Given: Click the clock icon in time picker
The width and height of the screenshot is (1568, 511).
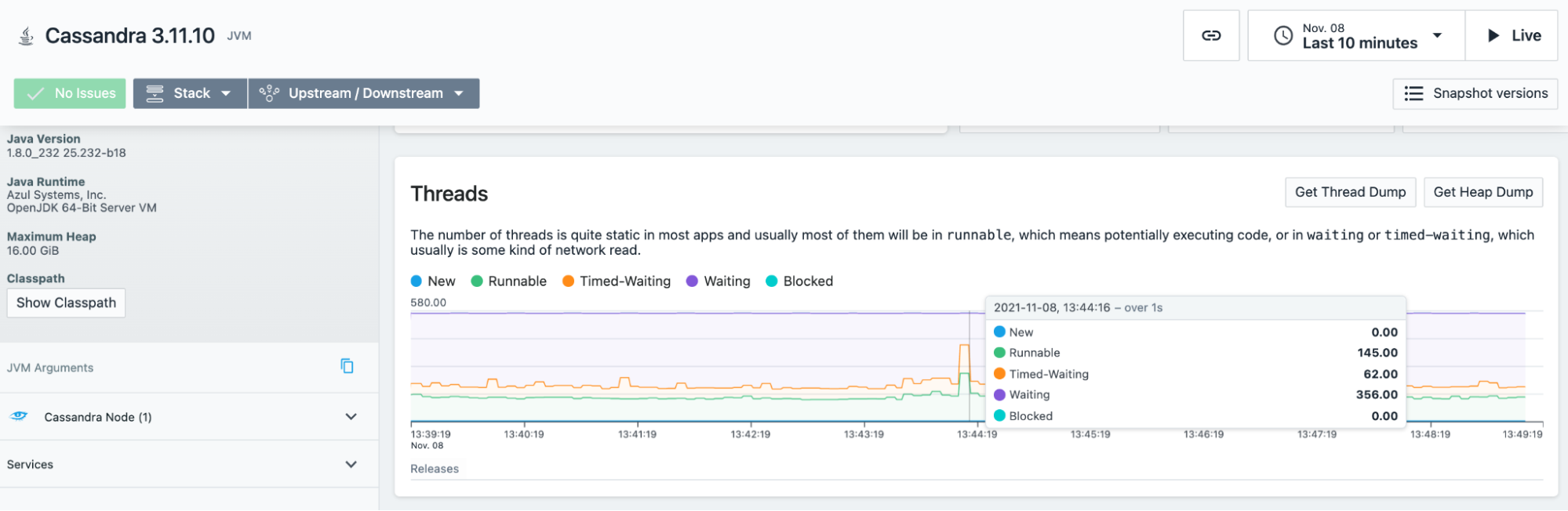Looking at the screenshot, I should point(1282,35).
